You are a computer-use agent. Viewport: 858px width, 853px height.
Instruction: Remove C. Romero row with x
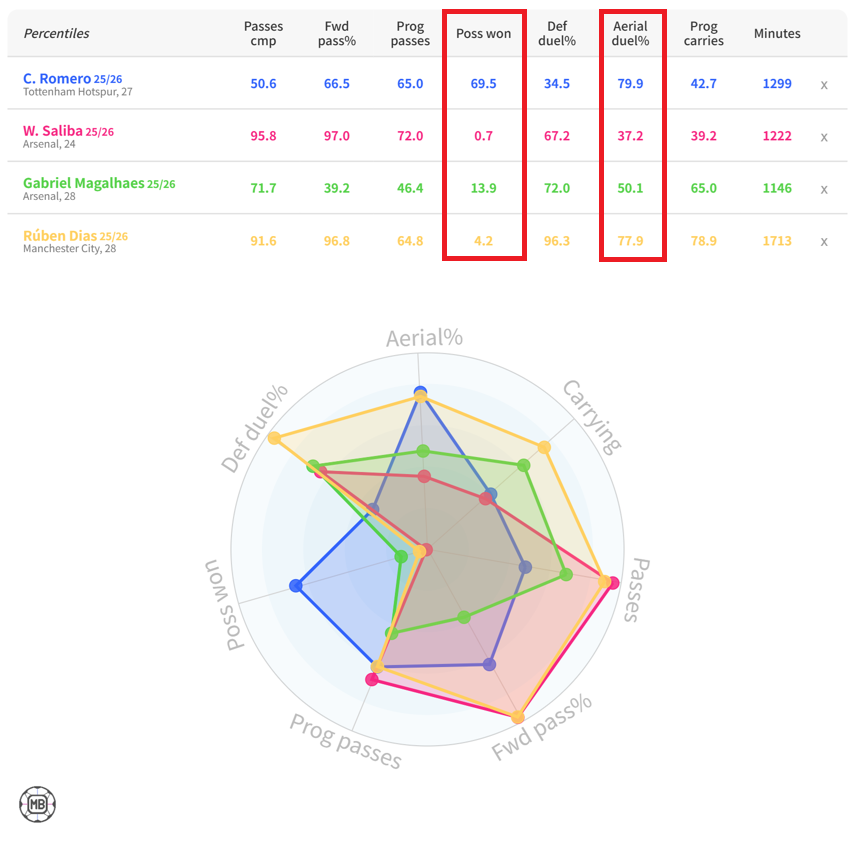coord(824,85)
